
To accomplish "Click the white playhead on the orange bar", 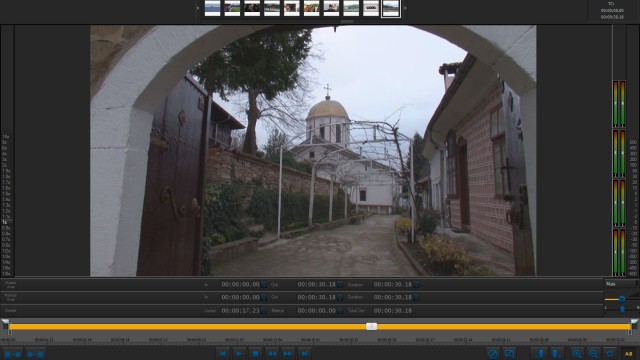I will [x=371, y=327].
